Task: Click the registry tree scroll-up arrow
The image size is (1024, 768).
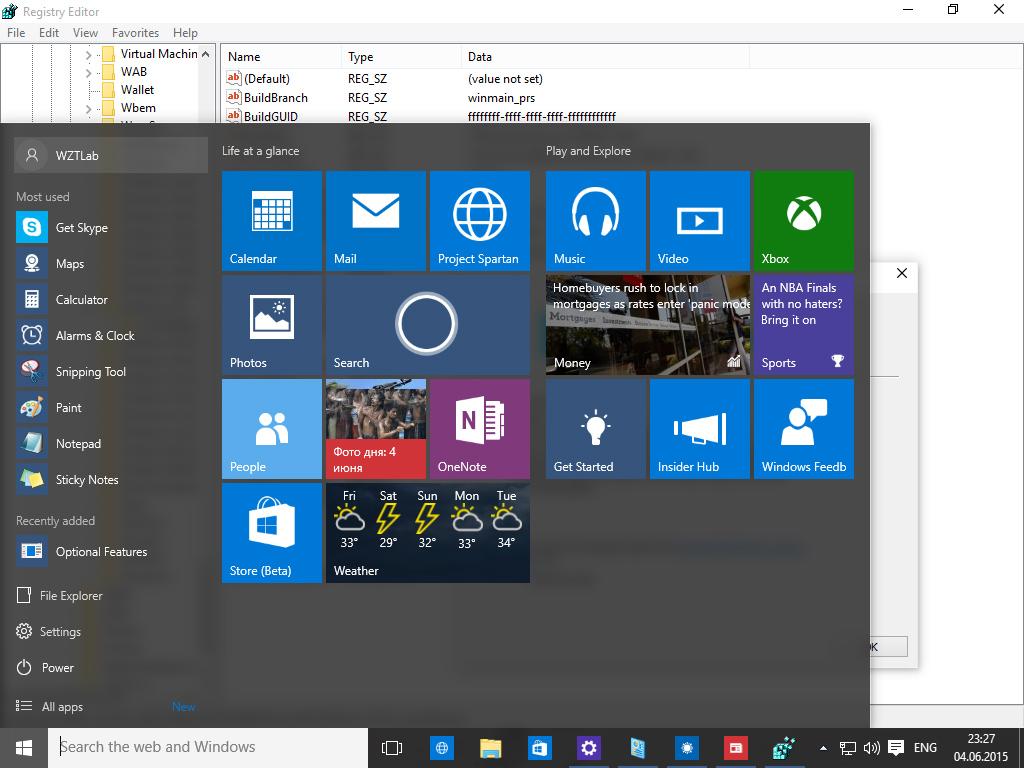Action: tap(206, 54)
